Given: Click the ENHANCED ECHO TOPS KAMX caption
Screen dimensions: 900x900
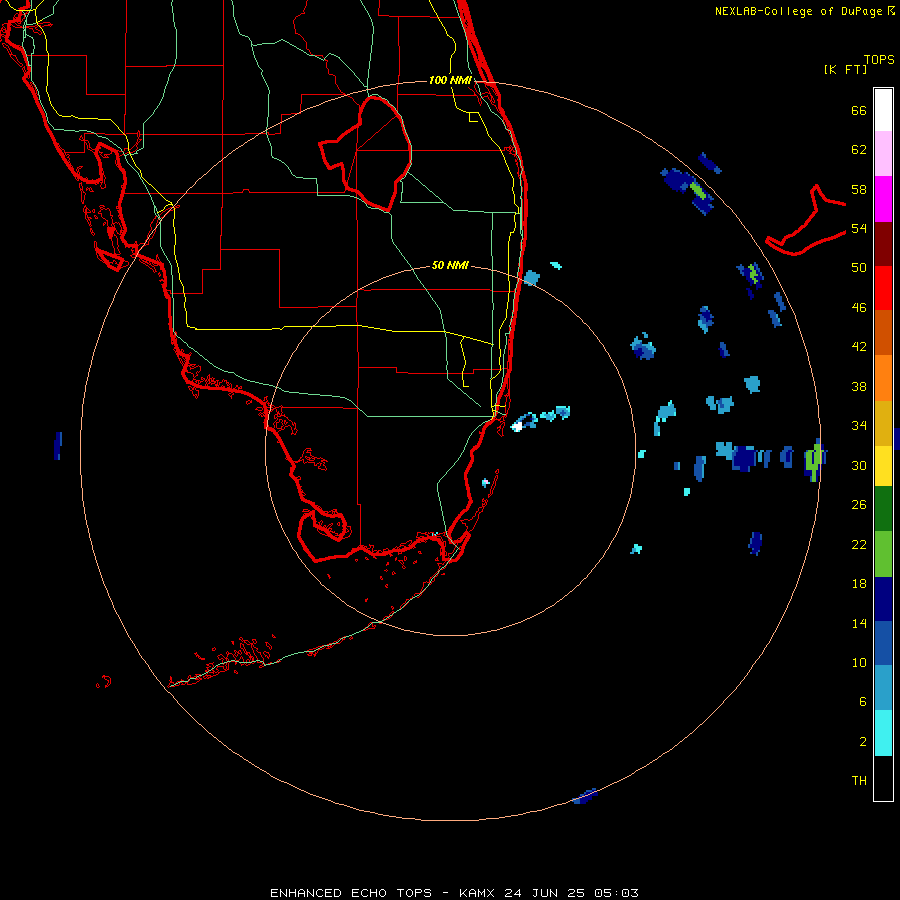Looking at the screenshot, I should click(x=454, y=893).
